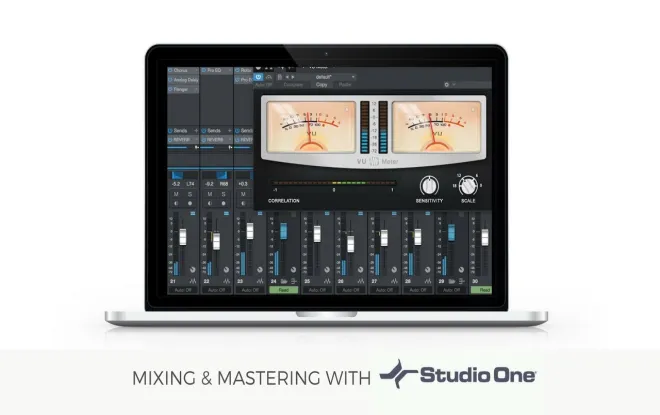The height and width of the screenshot is (415, 660).
Task: Solo channel 21 with S button
Action: (x=190, y=194)
